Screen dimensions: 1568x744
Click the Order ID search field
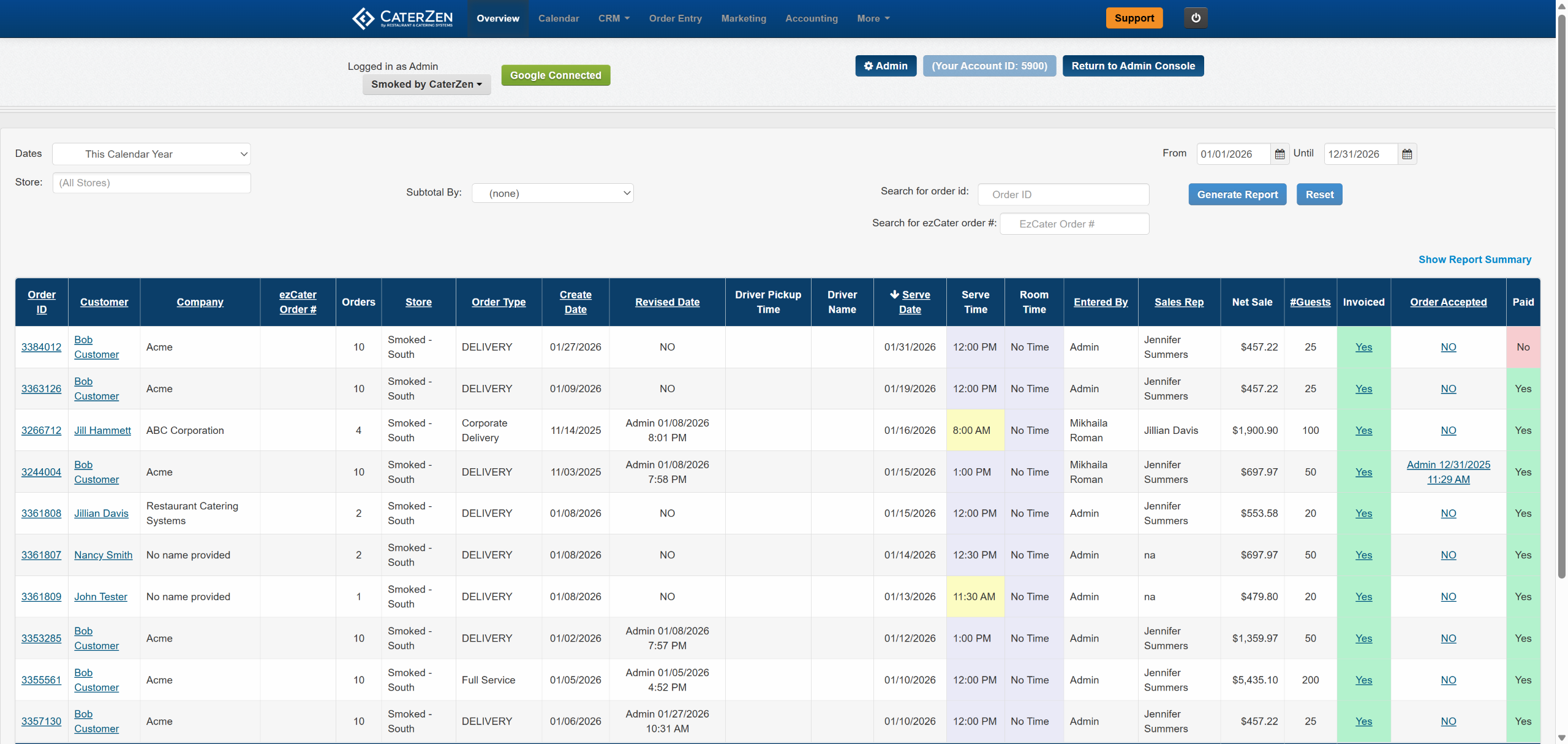[1063, 194]
